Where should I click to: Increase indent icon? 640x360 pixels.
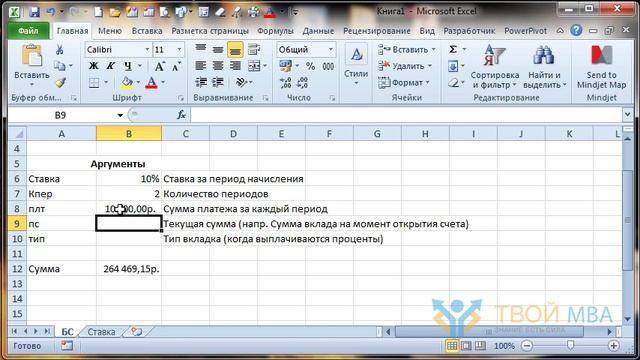(218, 82)
